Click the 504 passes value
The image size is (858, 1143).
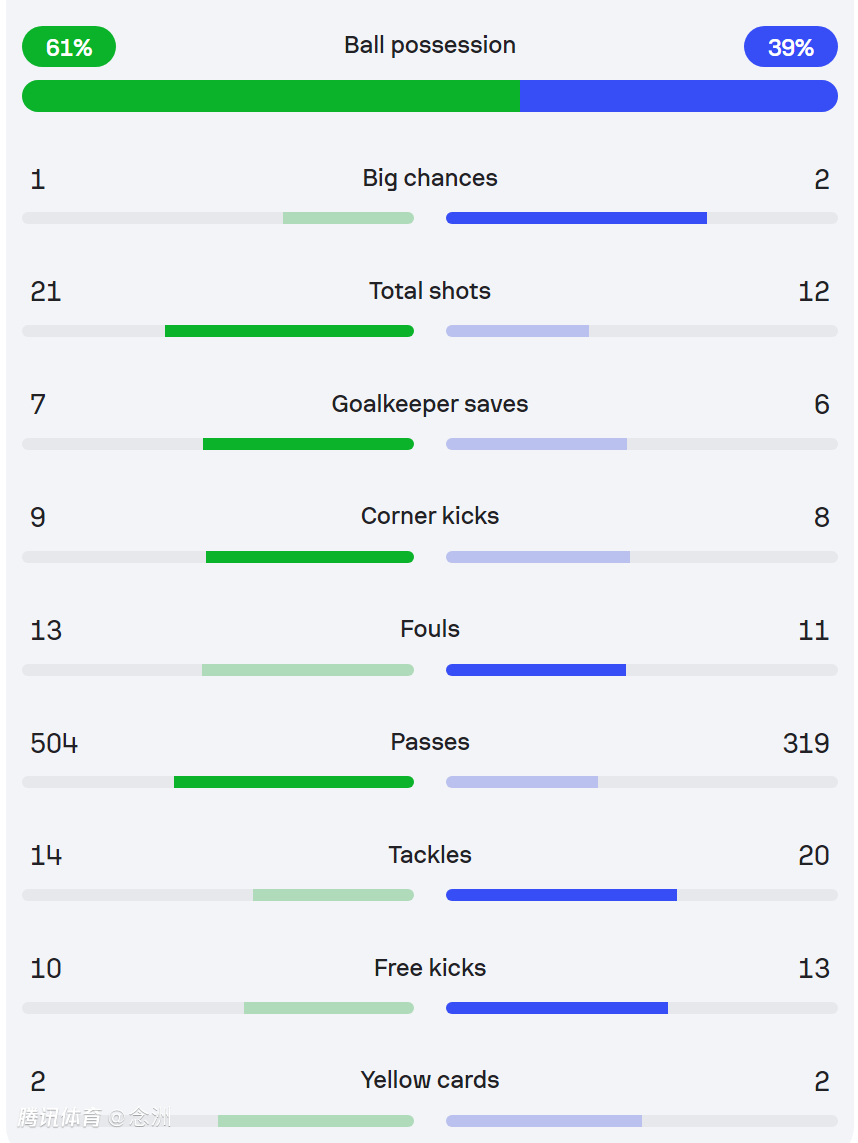click(x=54, y=743)
